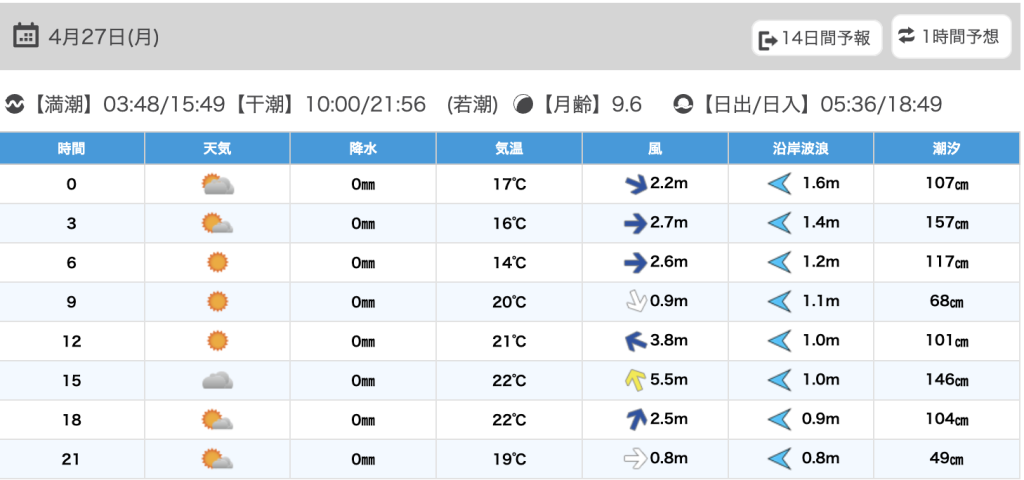Screen dimensions: 1024x480
Task: Click the sunny weather icon at hour 6
Action: coord(217,262)
